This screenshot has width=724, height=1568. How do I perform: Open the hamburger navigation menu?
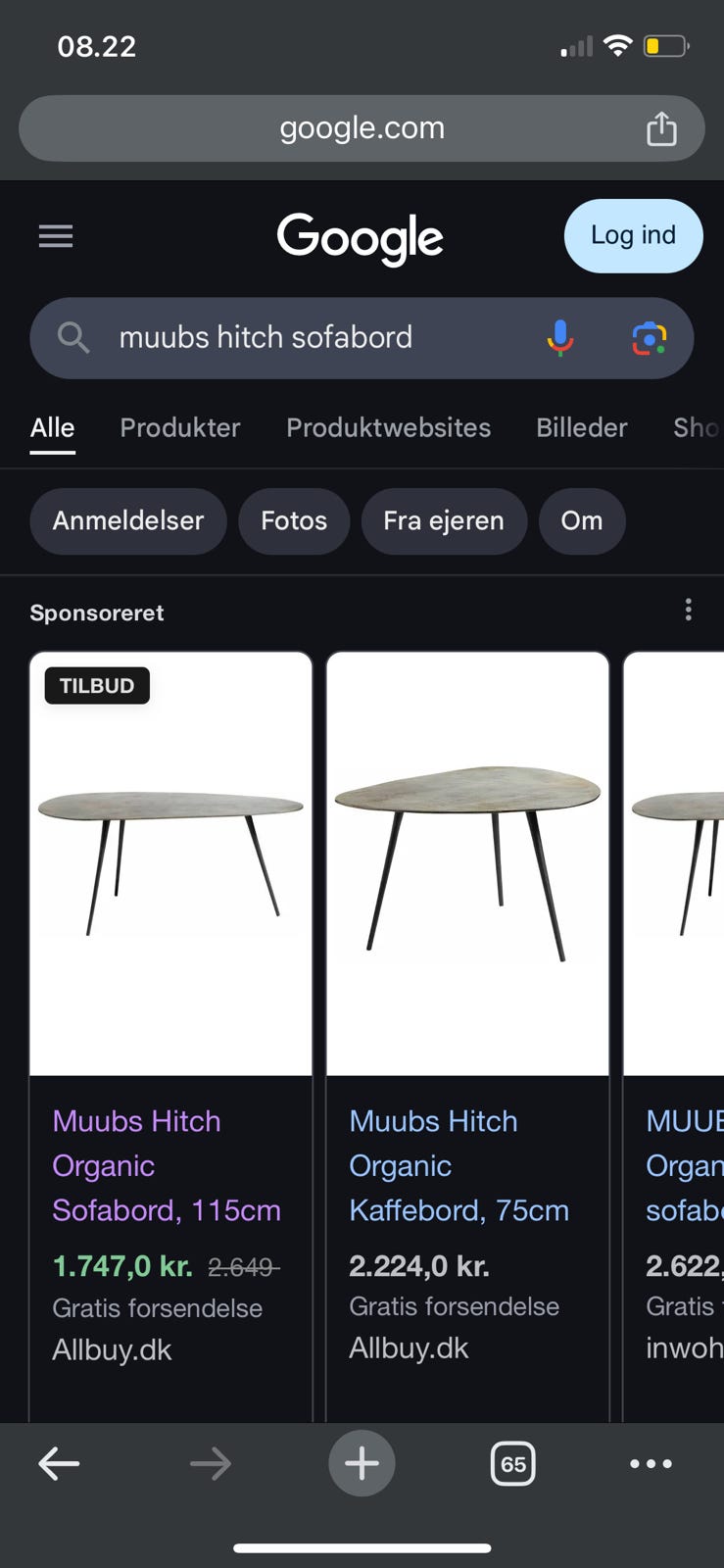click(55, 235)
